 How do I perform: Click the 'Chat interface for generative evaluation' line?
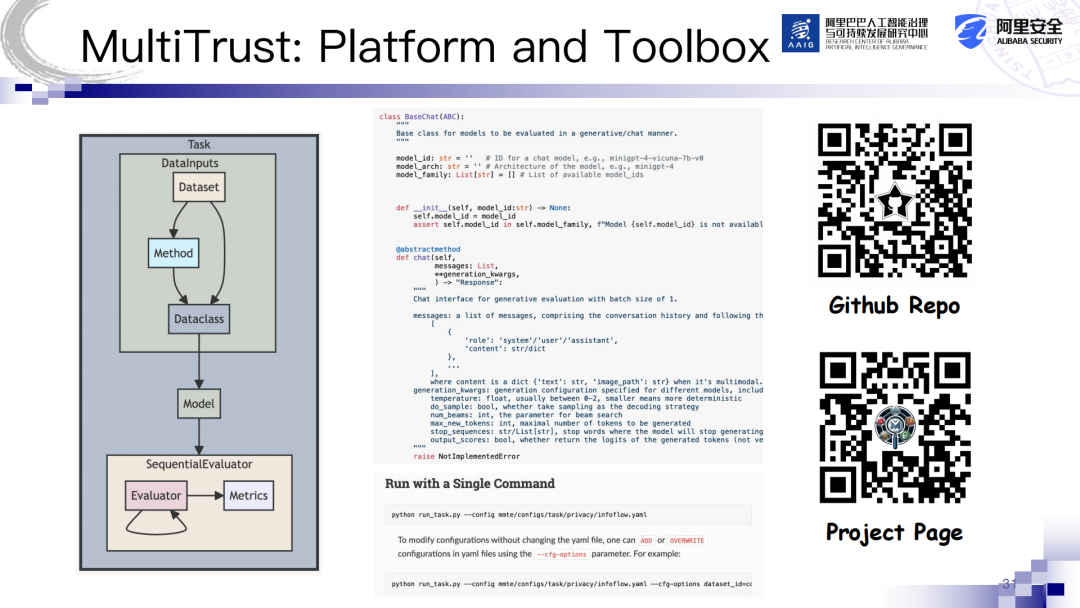[x=545, y=299]
